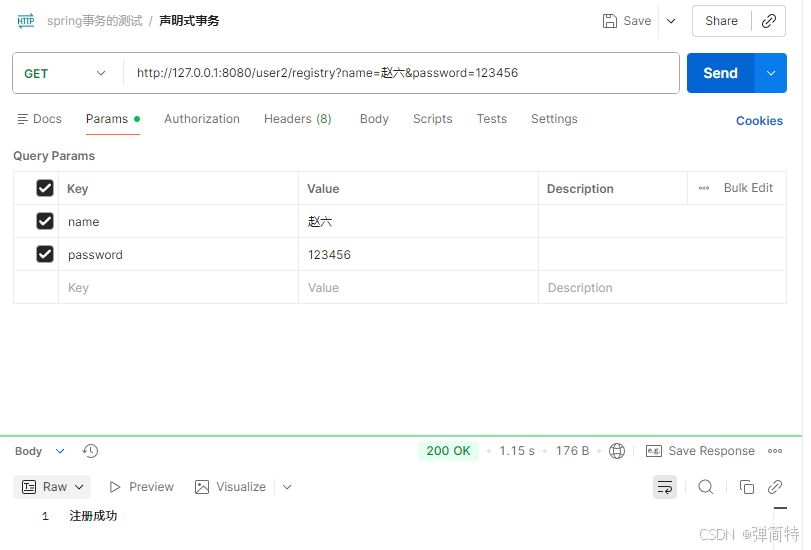
Task: Click the value cell 赵六
Action: [418, 221]
